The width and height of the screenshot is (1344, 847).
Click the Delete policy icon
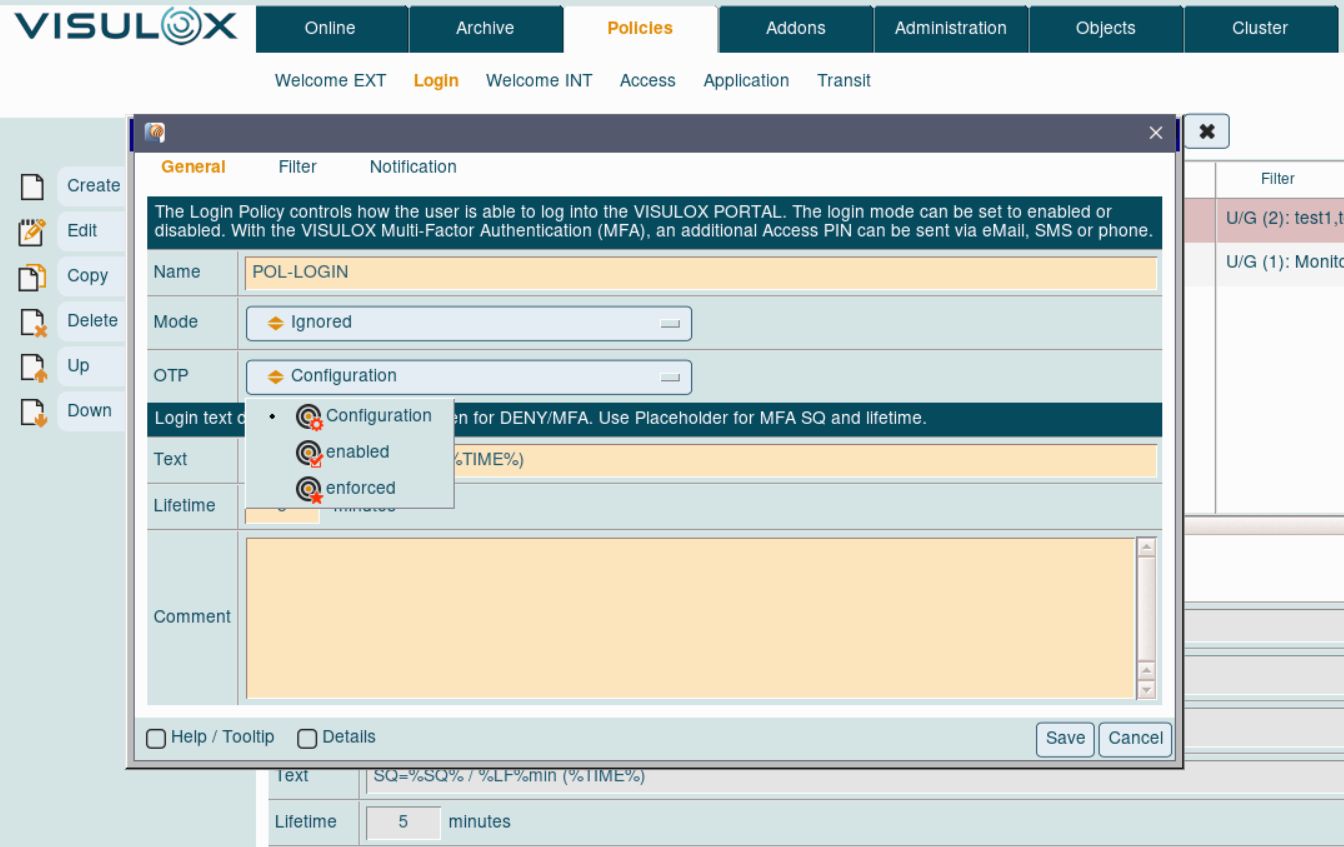33,321
